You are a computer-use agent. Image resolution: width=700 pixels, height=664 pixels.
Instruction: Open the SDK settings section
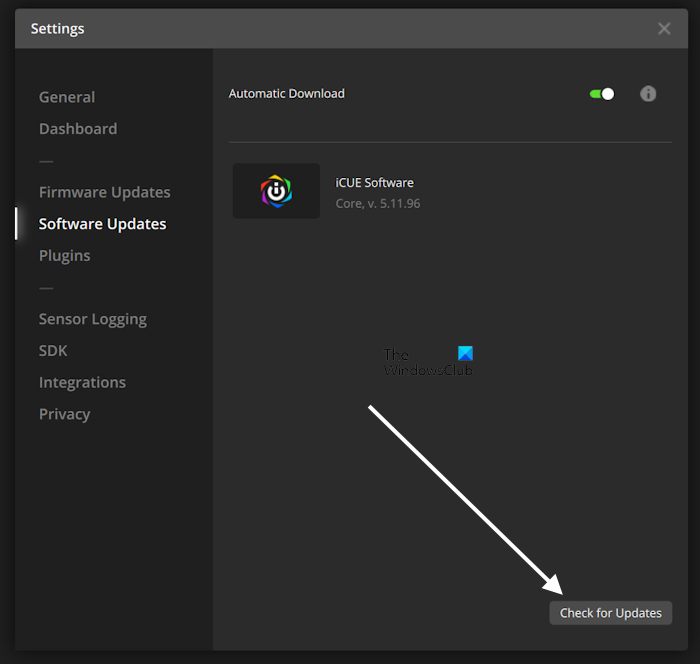click(x=53, y=351)
